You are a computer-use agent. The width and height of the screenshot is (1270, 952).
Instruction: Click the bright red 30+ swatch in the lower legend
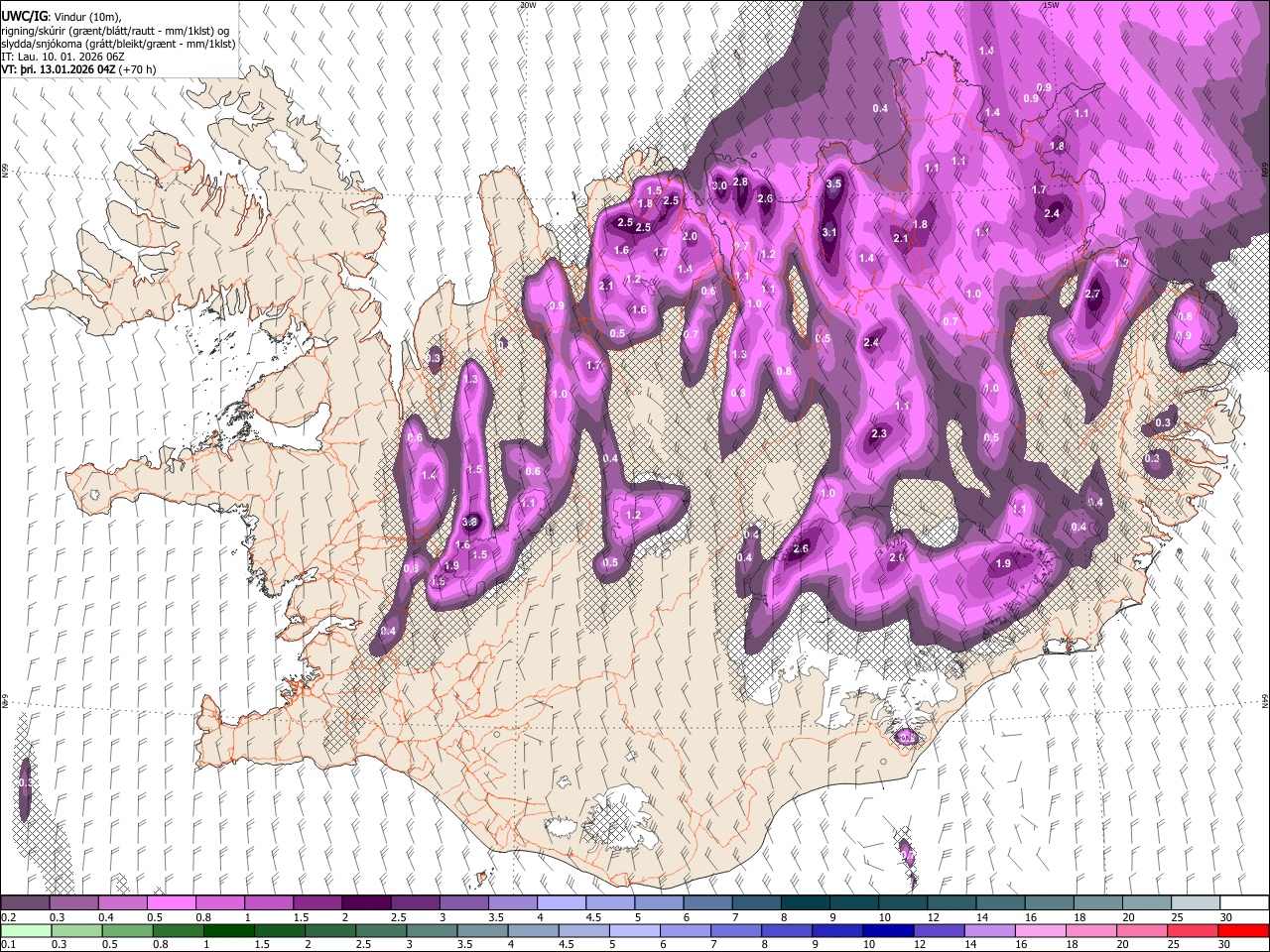tap(1242, 931)
